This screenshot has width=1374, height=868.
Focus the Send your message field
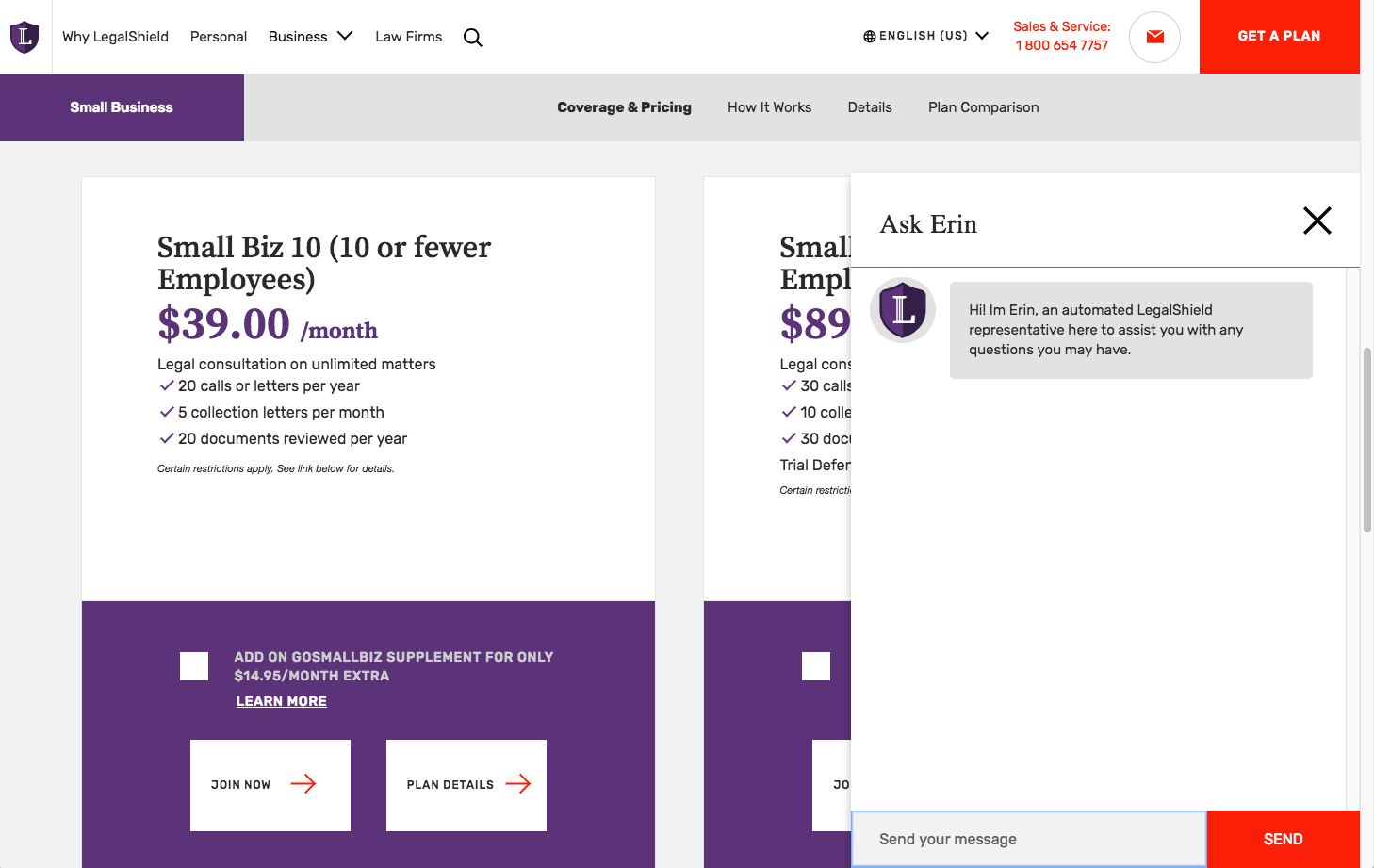(1029, 839)
